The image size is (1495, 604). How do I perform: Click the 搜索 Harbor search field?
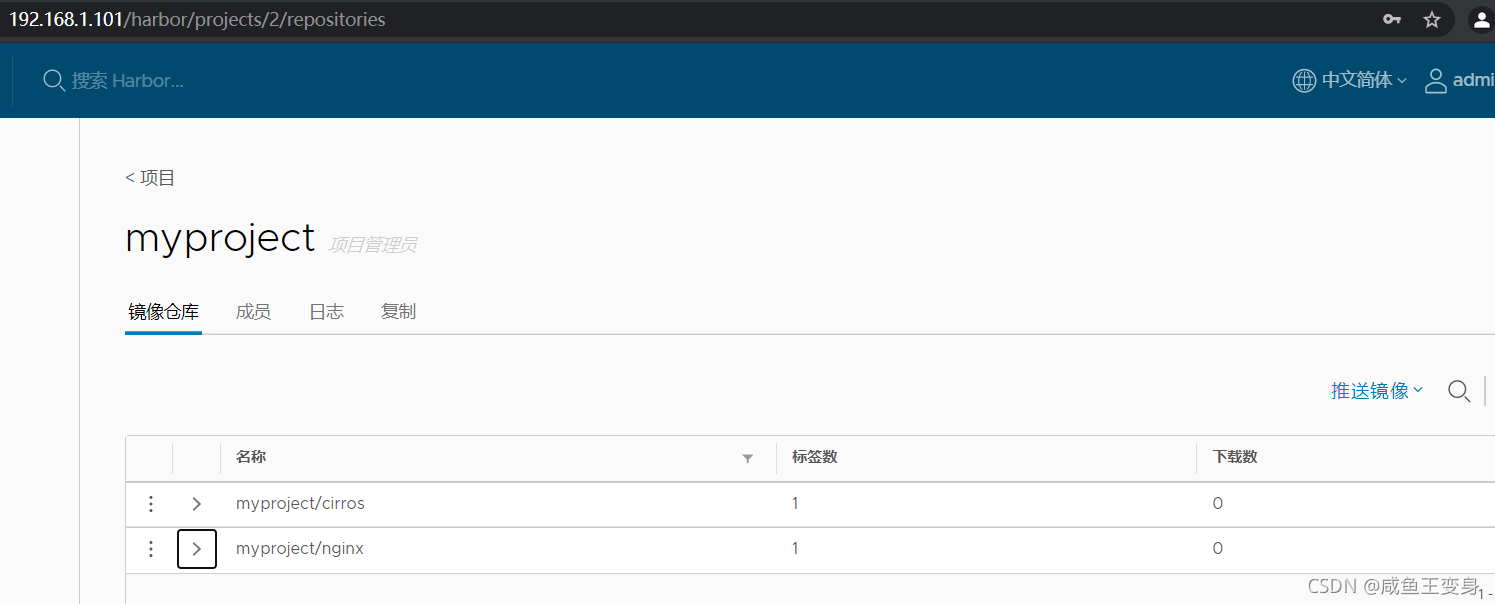pos(127,80)
